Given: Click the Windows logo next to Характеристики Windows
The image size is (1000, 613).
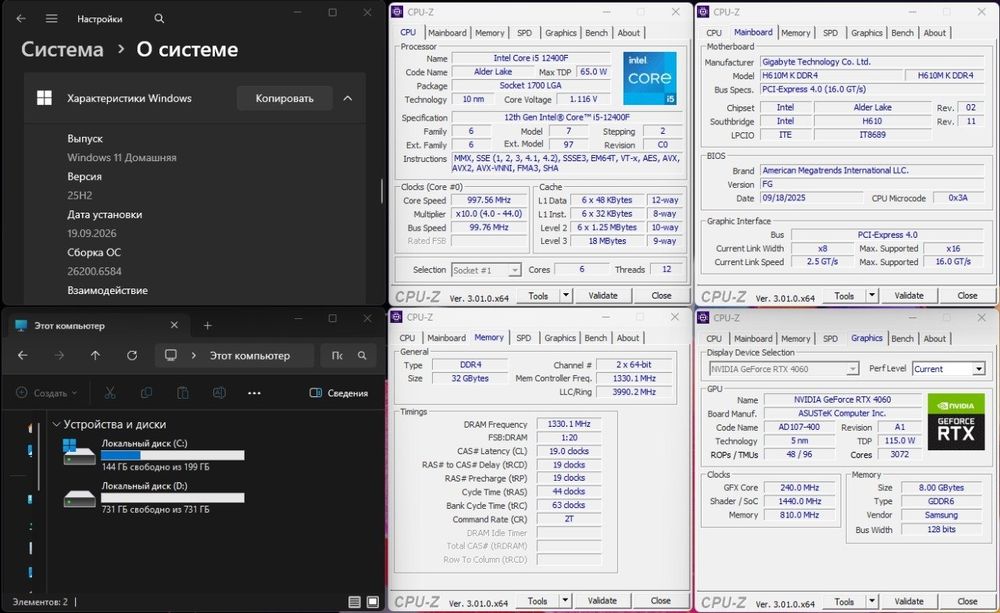Looking at the screenshot, I should tap(44, 98).
